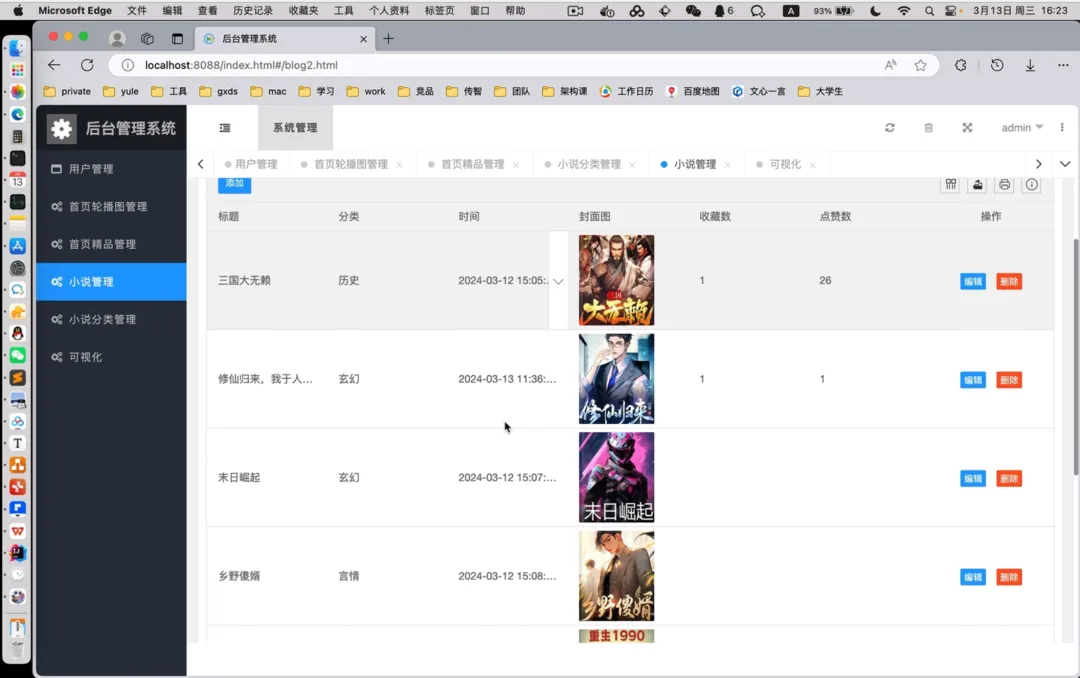Viewport: 1080px width, 678px height.
Task: Click the trash icon in the header
Action: 928,127
